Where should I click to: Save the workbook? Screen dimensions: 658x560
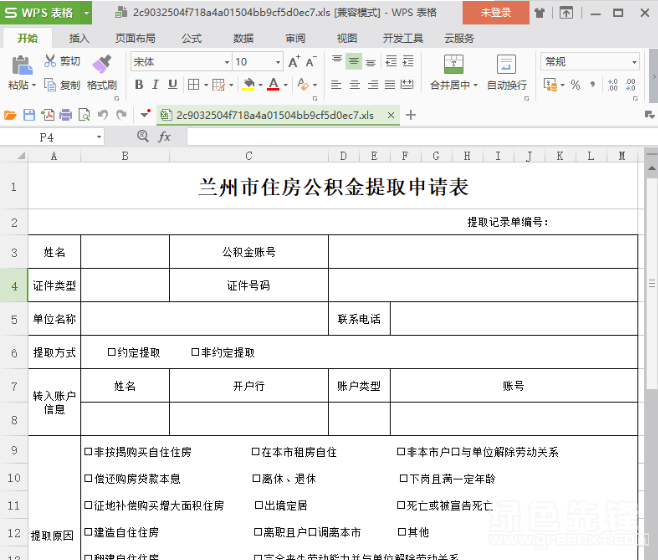29,115
